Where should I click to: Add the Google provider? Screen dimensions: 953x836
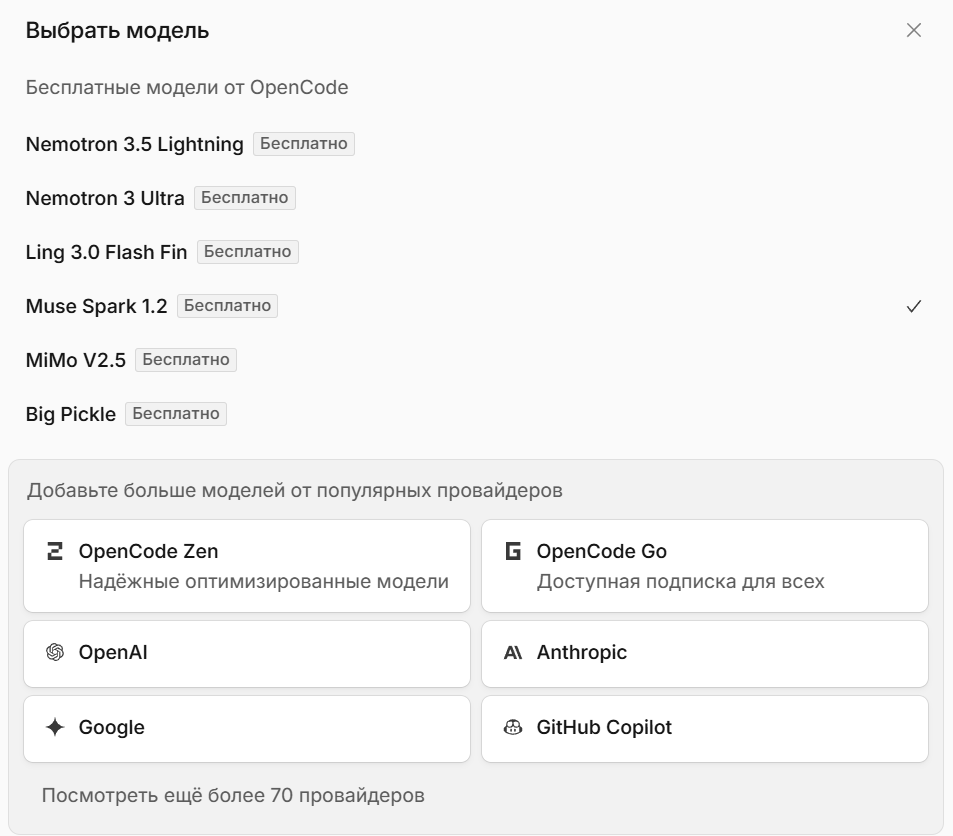tap(247, 729)
